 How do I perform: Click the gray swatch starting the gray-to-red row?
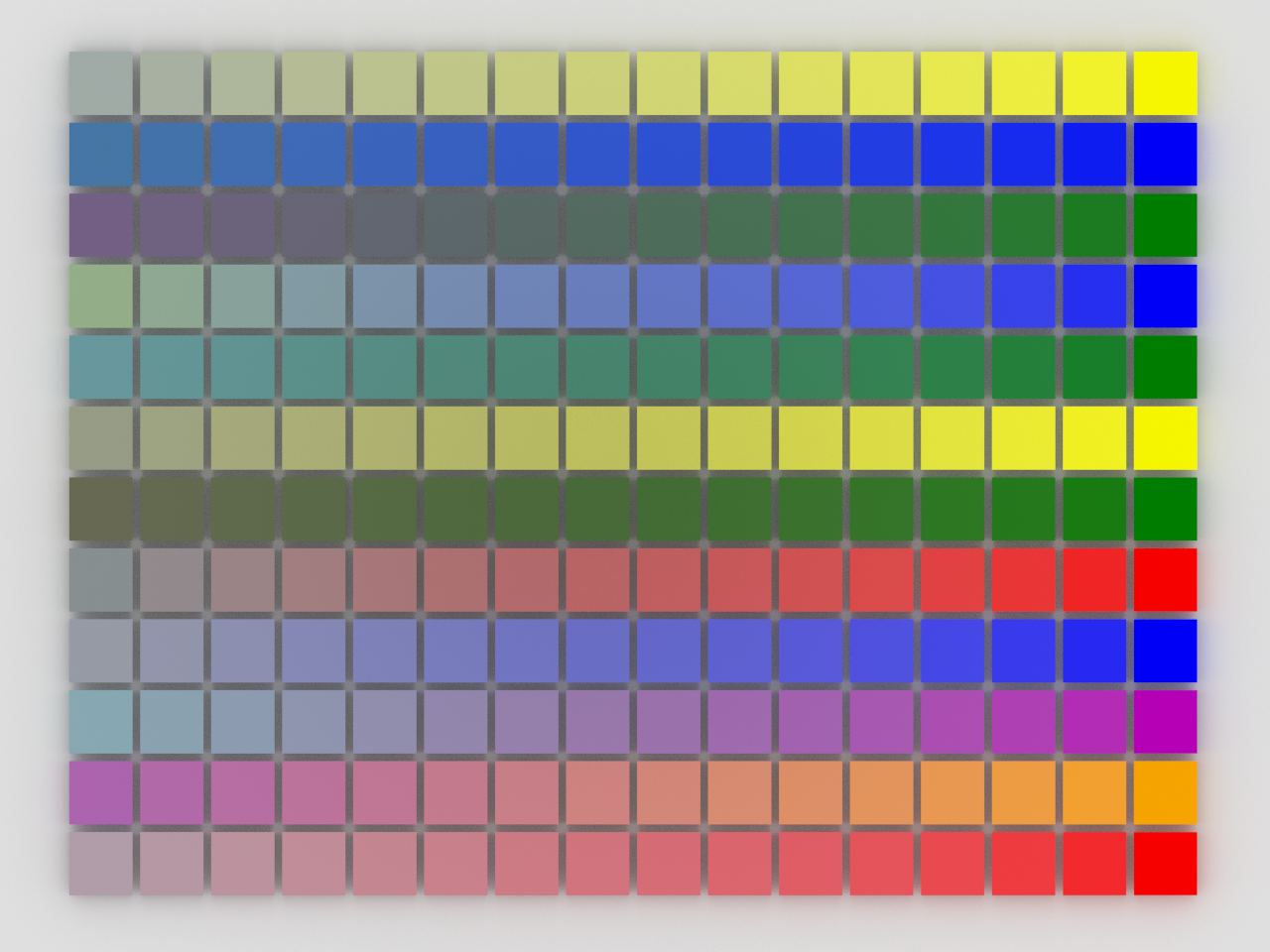click(x=100, y=579)
